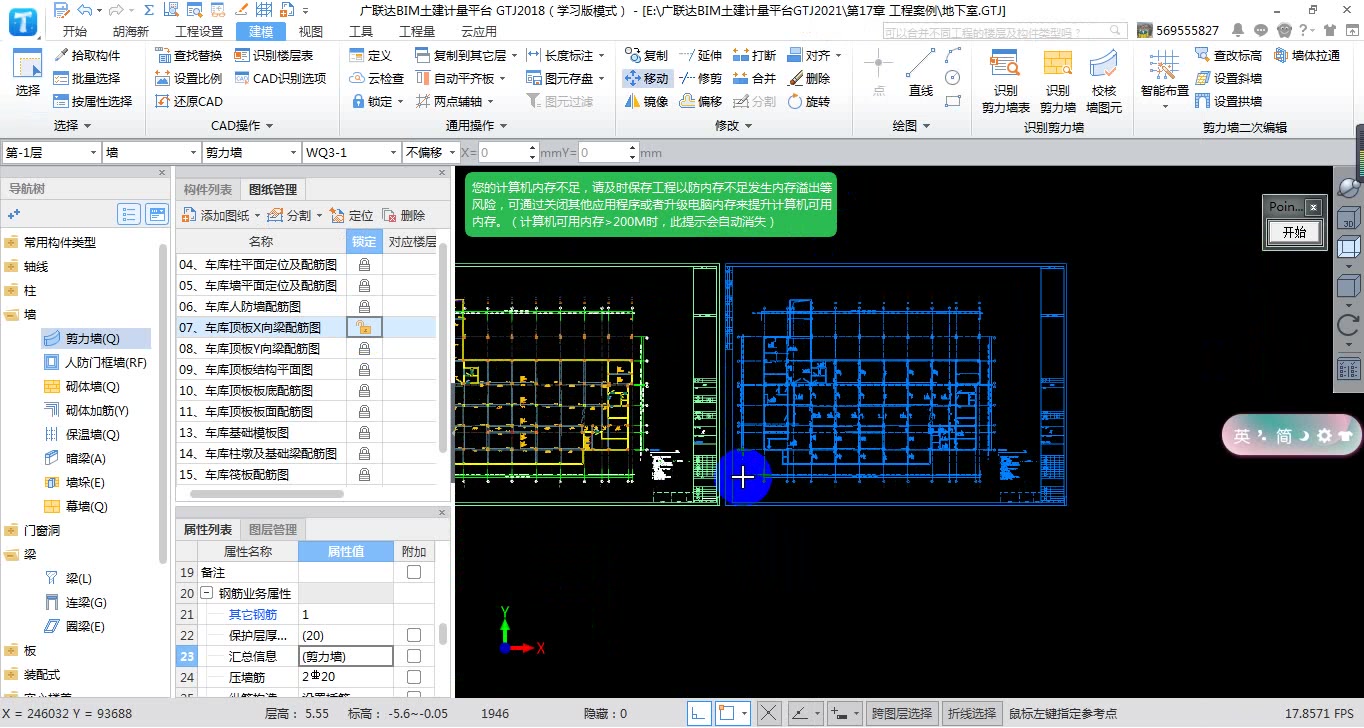Switch to the 视图 ribbon tab
Screen dimensions: 1364x728
click(x=311, y=31)
